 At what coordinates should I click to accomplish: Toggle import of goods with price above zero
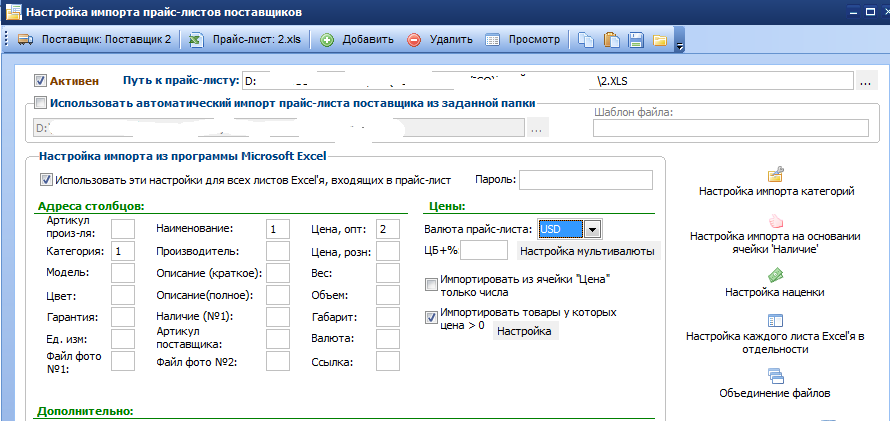click(431, 318)
